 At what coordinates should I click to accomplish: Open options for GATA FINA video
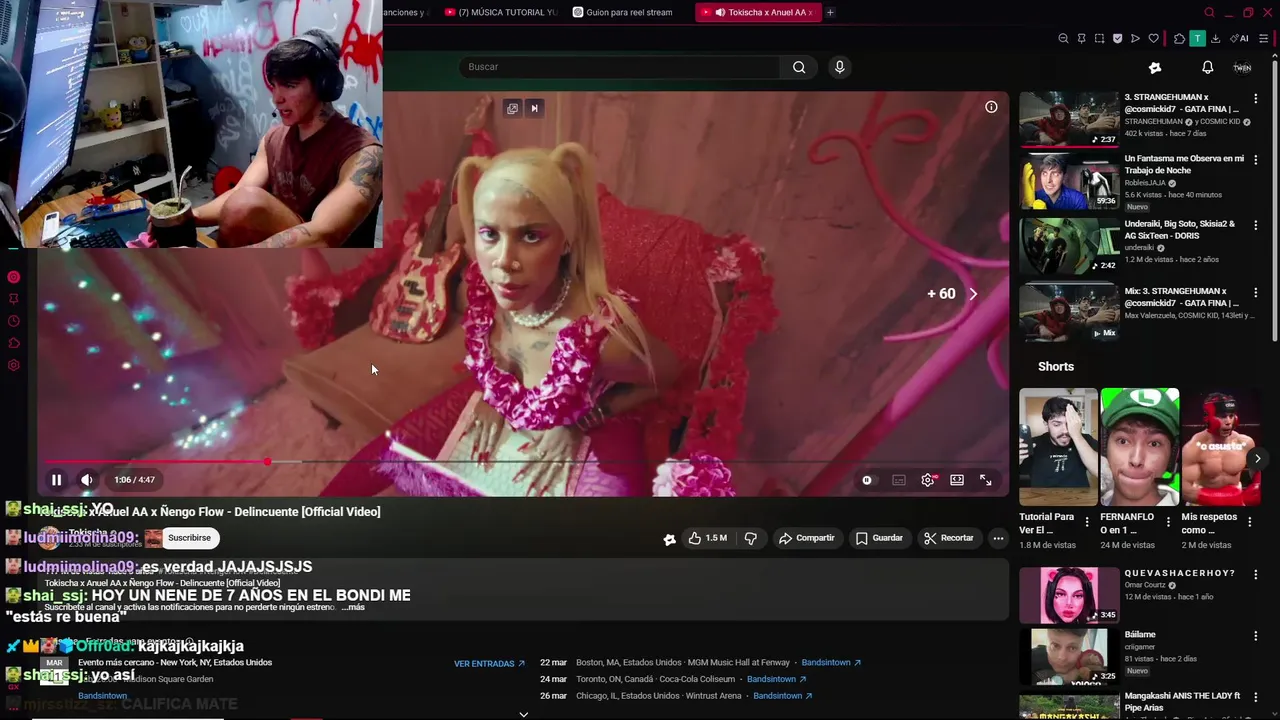1256,99
